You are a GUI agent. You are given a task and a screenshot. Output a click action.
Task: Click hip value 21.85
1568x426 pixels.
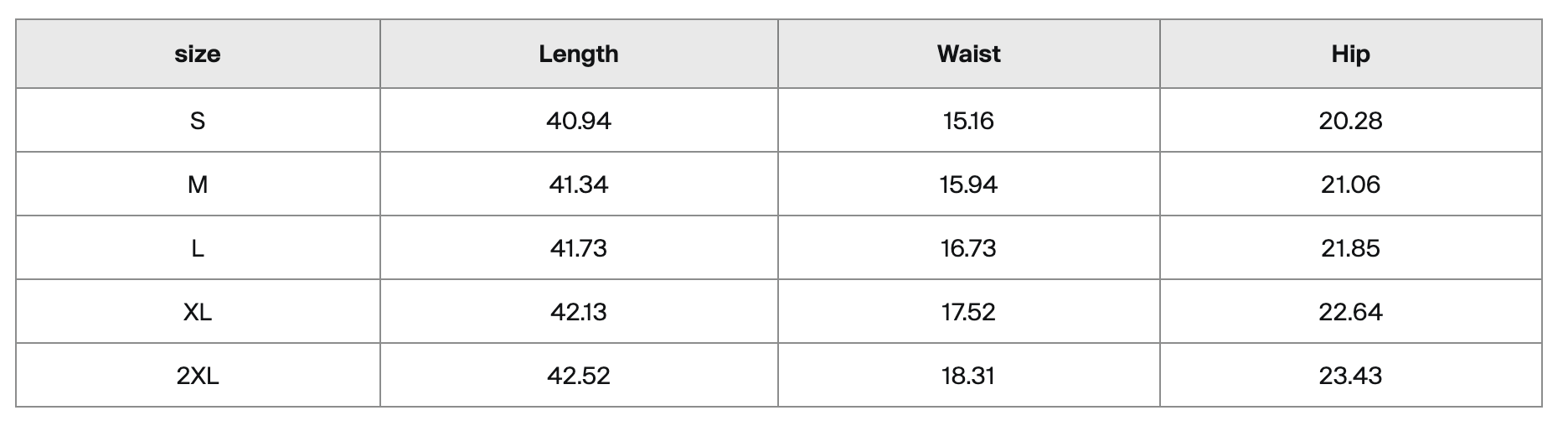tap(1351, 248)
